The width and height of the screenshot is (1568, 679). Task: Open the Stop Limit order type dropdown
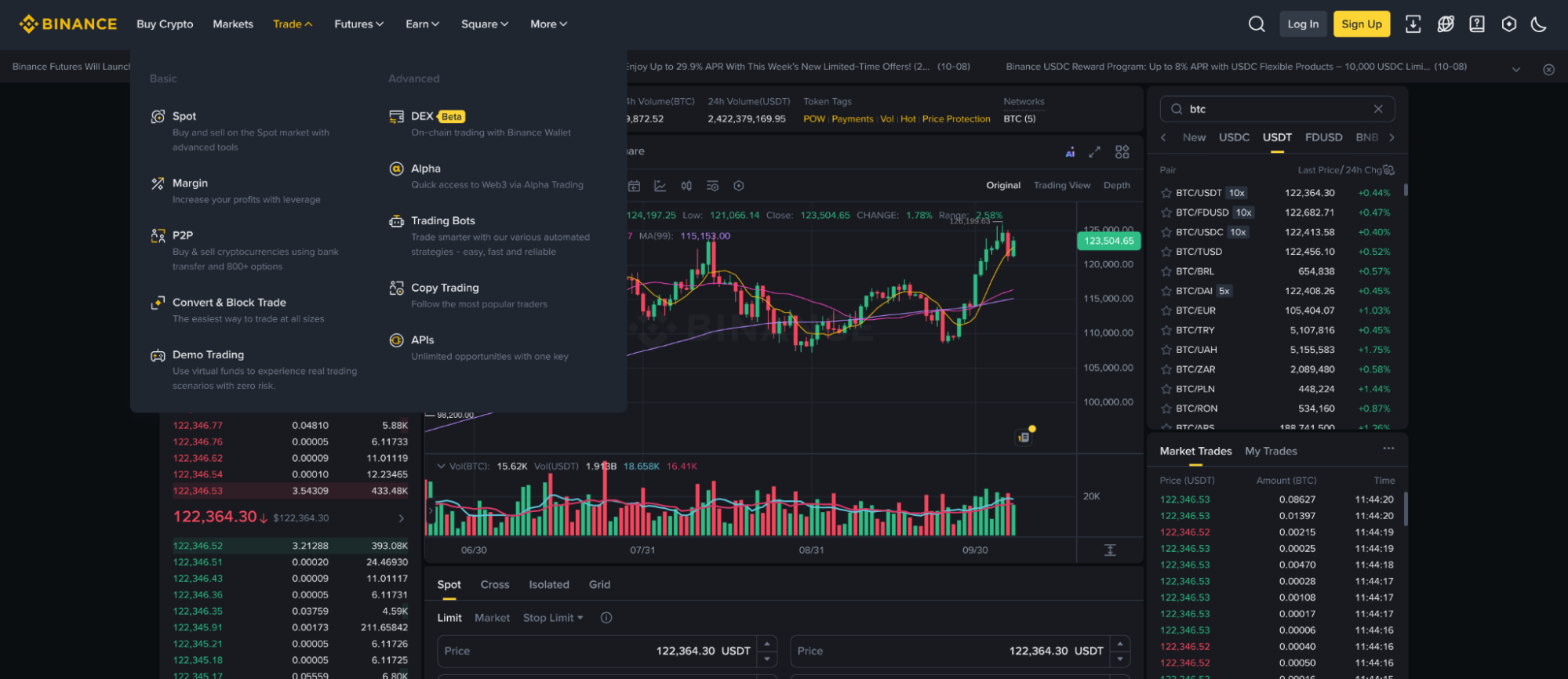pyautogui.click(x=553, y=618)
